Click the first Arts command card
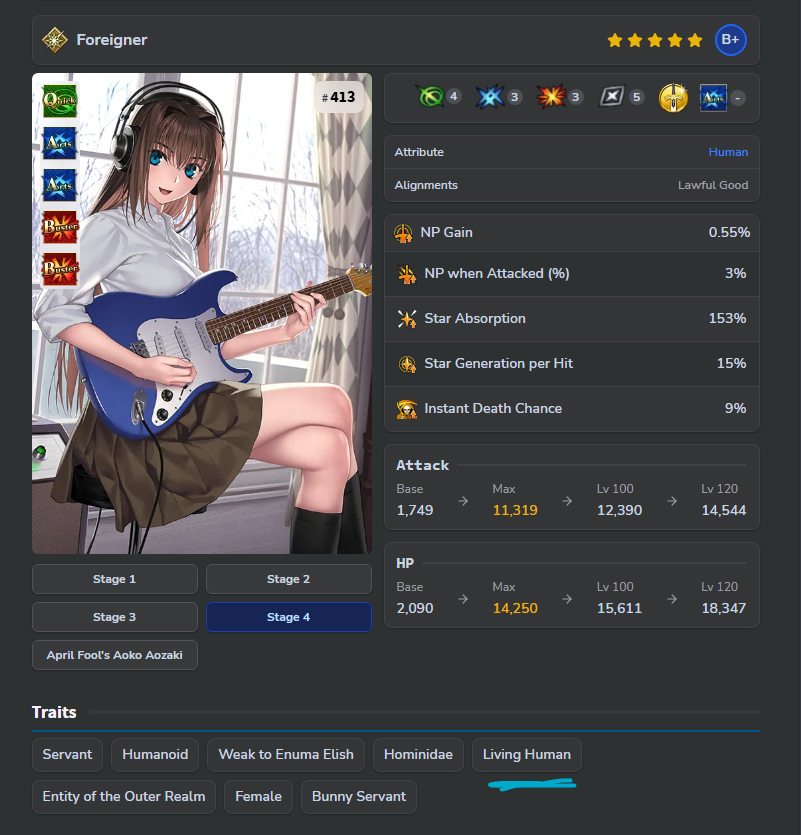801x835 pixels. point(60,143)
